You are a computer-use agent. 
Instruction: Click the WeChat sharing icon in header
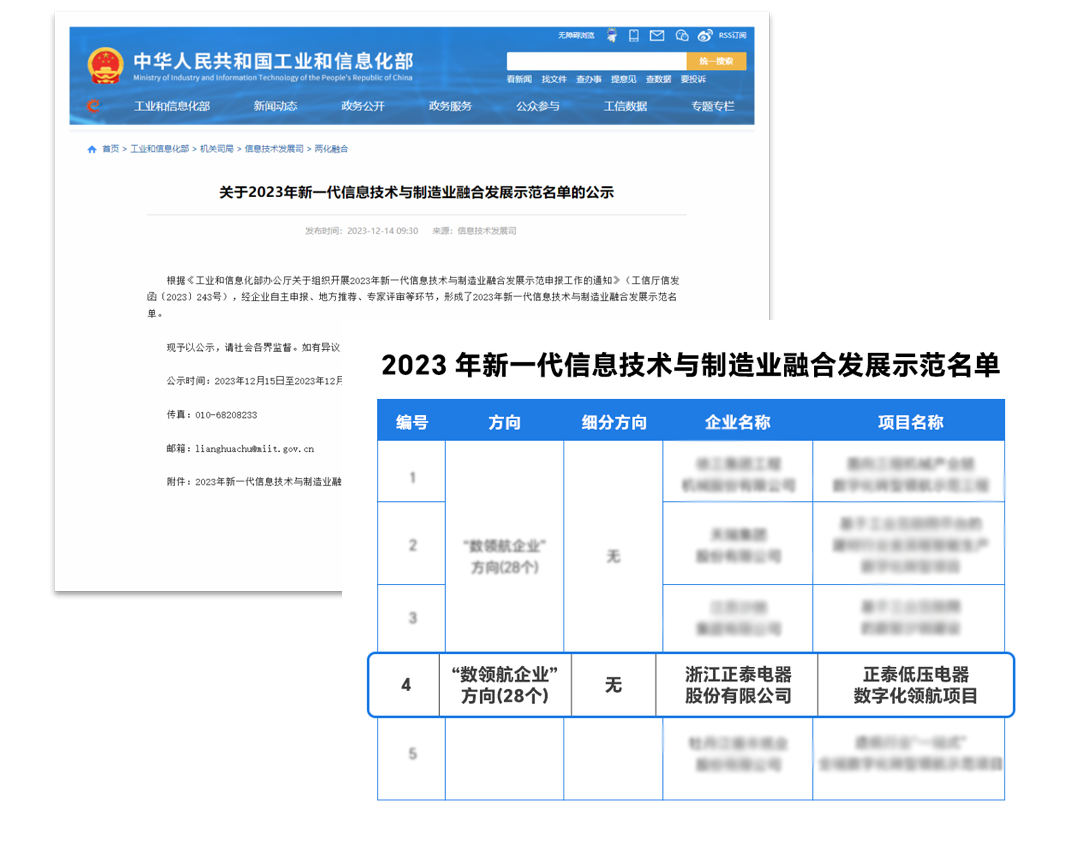(682, 35)
